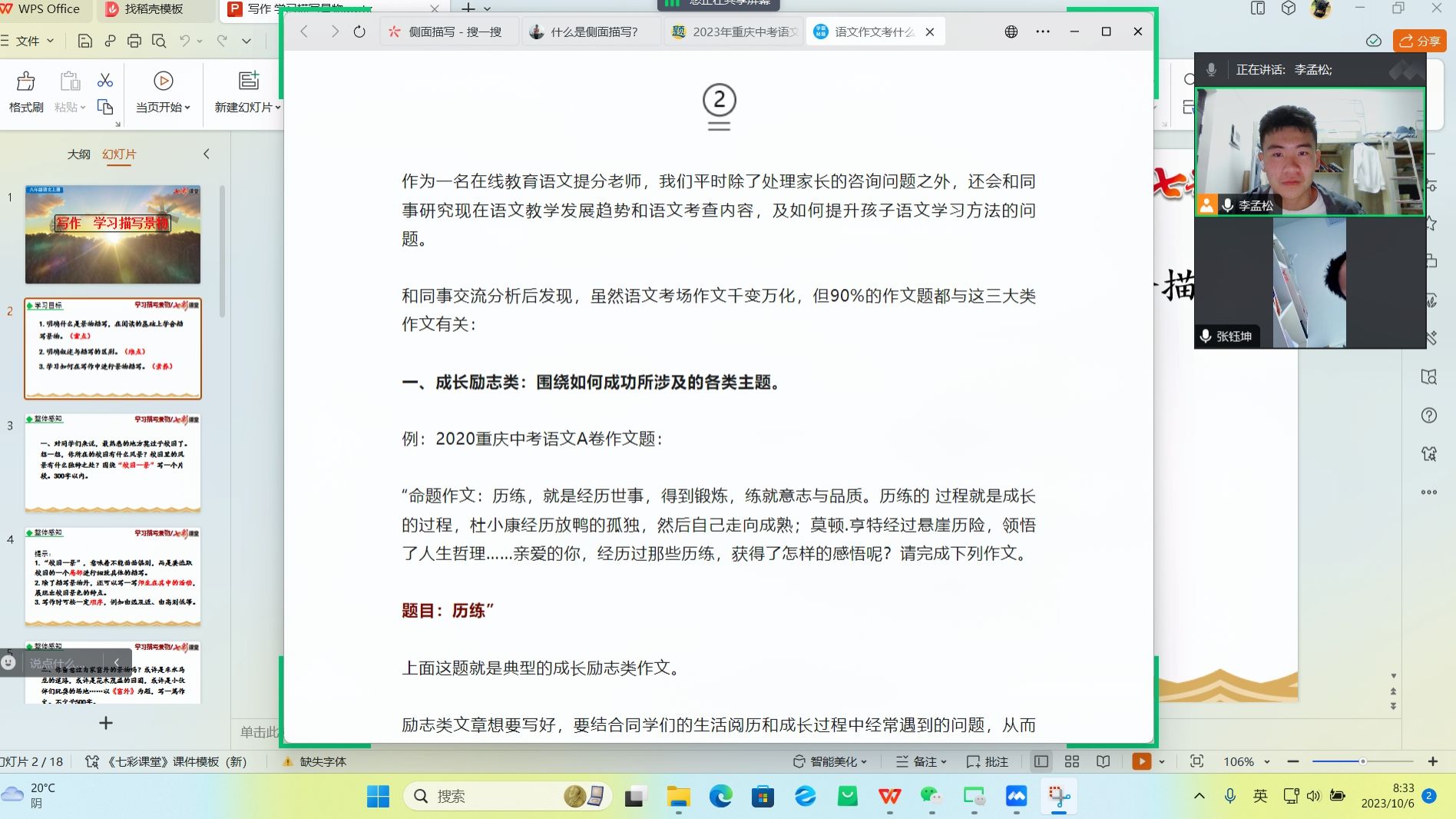The height and width of the screenshot is (819, 1456).
Task: Switch to slide sorter grid view
Action: click(1072, 761)
